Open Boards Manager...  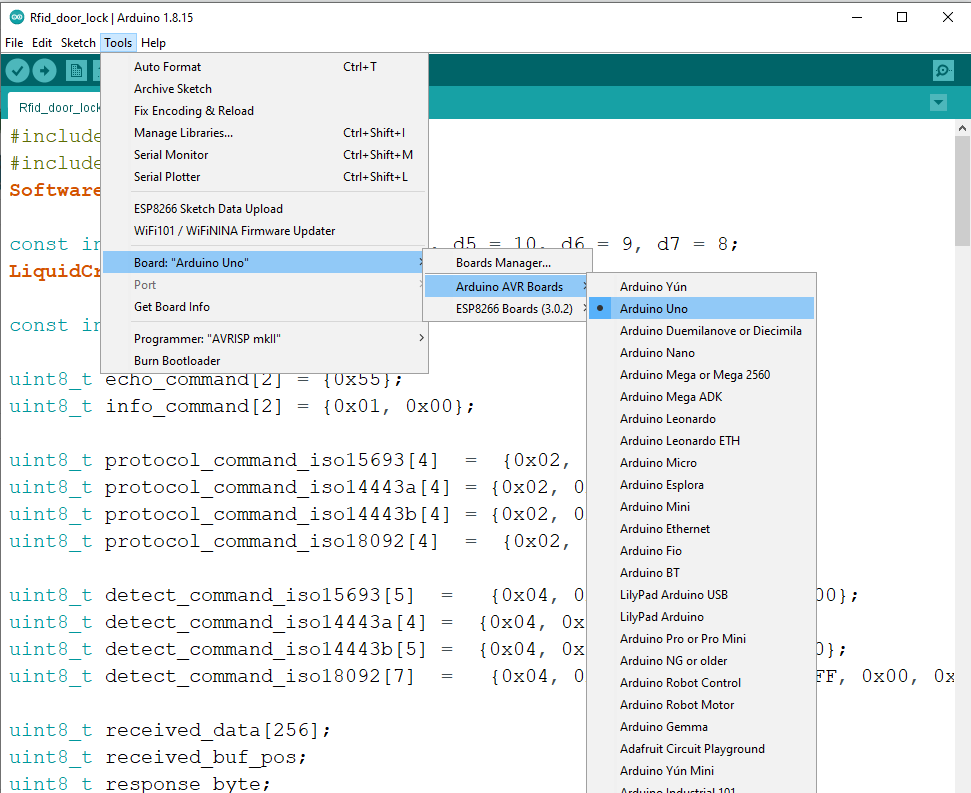click(506, 262)
